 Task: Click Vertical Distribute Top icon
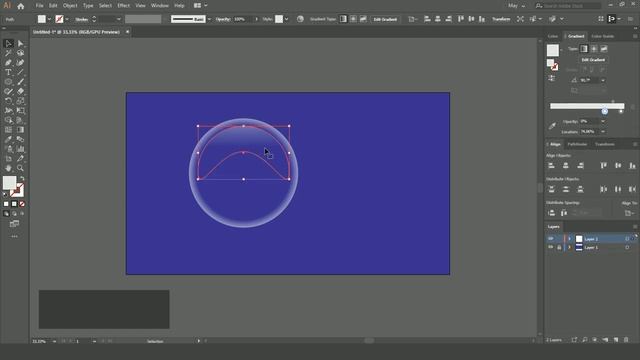tap(551, 189)
